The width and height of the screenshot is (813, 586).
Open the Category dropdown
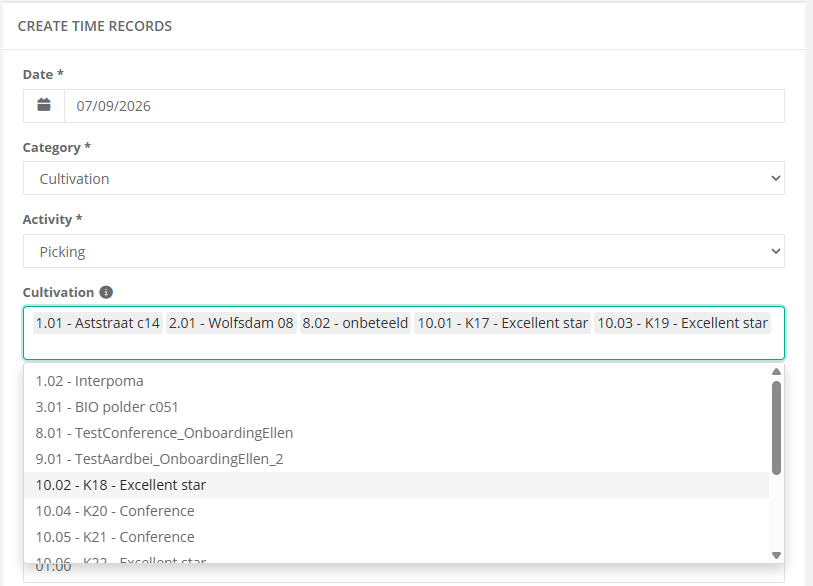pyautogui.click(x=403, y=178)
